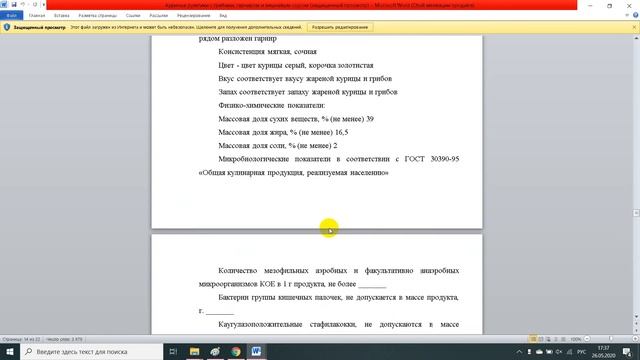Viewport: 640px width, 360px height.
Task: Click the OneDrive cloud tray icon
Action: (539, 352)
